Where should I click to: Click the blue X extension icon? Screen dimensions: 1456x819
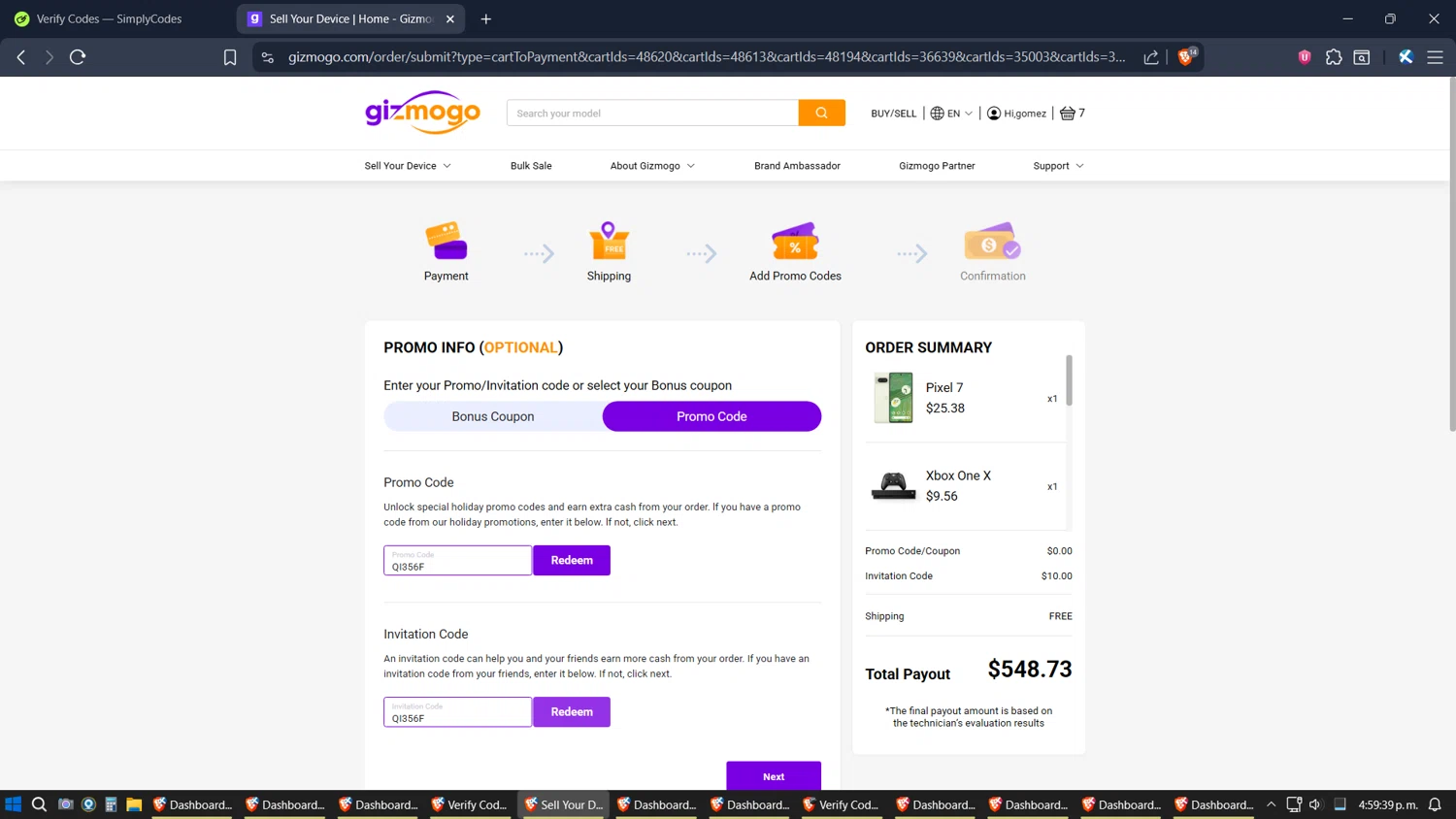[1406, 57]
